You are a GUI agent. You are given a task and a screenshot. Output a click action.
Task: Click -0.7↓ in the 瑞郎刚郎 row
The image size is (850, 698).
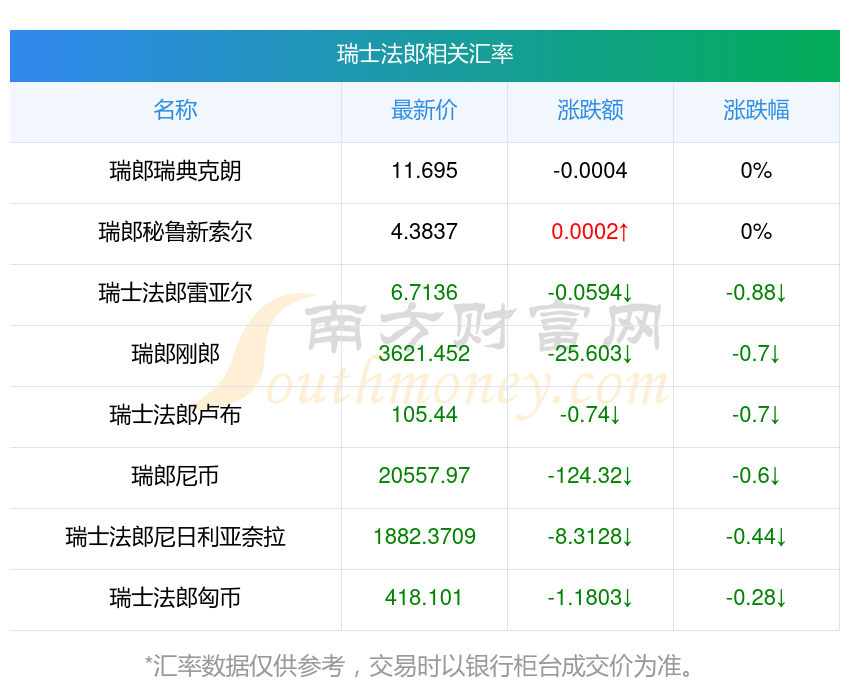point(756,354)
